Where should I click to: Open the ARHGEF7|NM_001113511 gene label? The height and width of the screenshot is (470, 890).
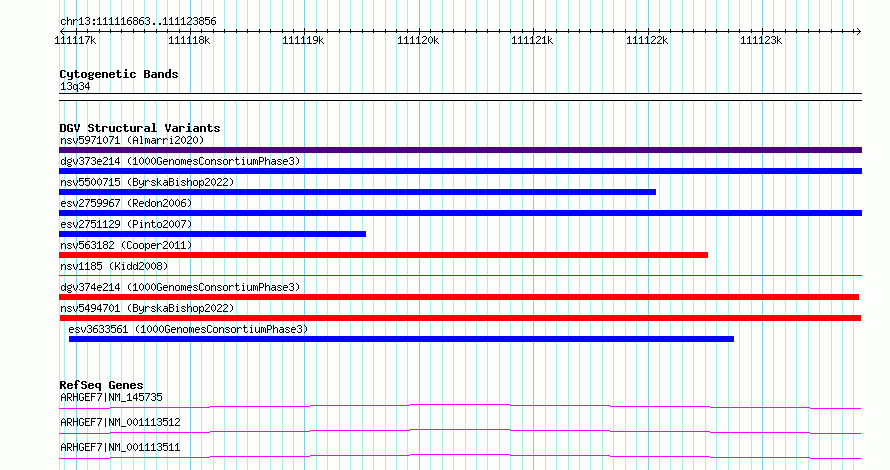pos(120,447)
